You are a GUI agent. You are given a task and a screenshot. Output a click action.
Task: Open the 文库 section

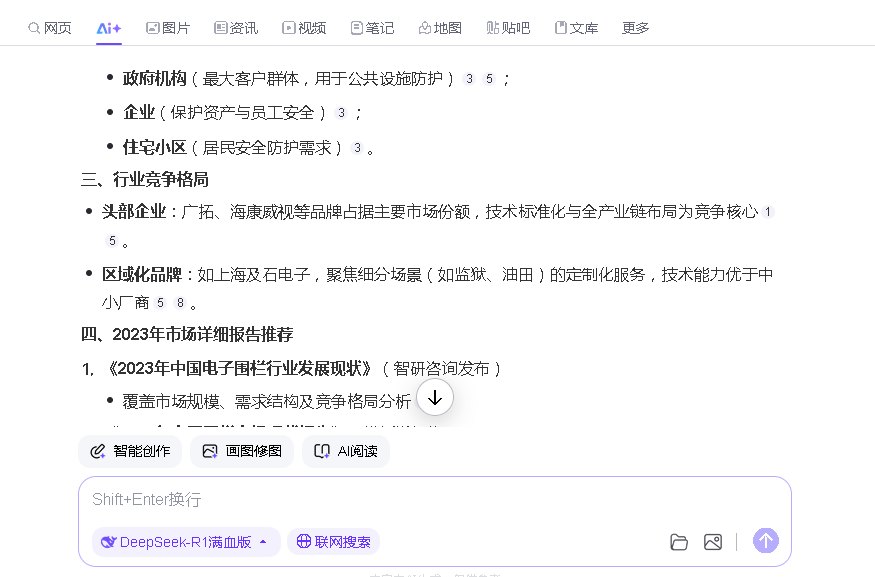click(577, 28)
